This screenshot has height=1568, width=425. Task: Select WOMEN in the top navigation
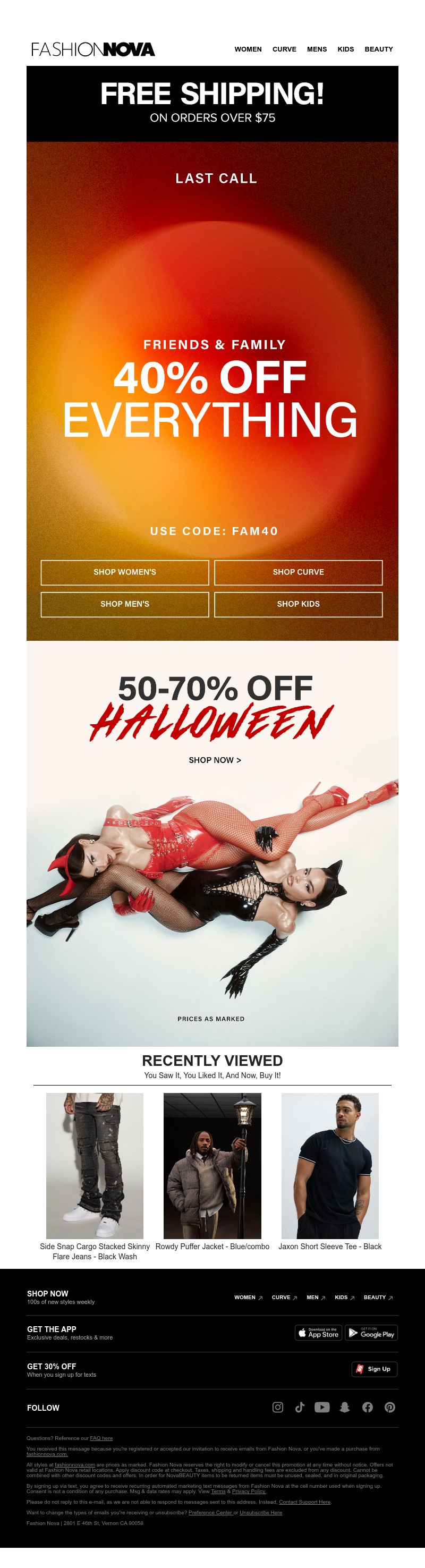(x=248, y=49)
